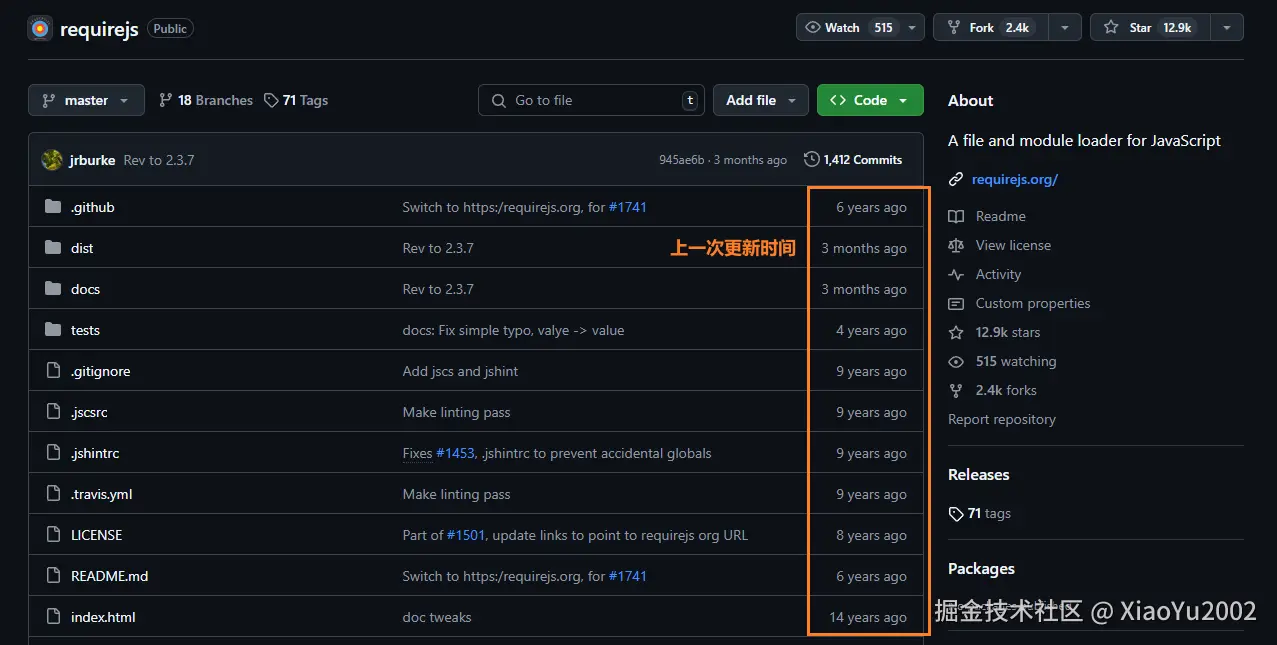The image size is (1277, 645).
Task: Star the requirejs repository
Action: [1150, 28]
